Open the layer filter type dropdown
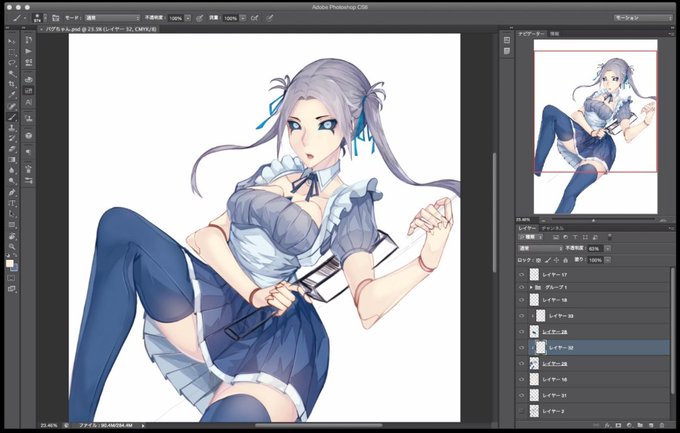Viewport: 680px width, 433px height. (531, 237)
